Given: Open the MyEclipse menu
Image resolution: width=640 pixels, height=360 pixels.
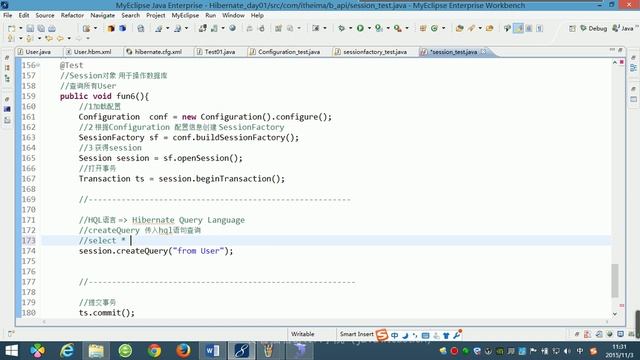Looking at the screenshot, I should point(185,16).
